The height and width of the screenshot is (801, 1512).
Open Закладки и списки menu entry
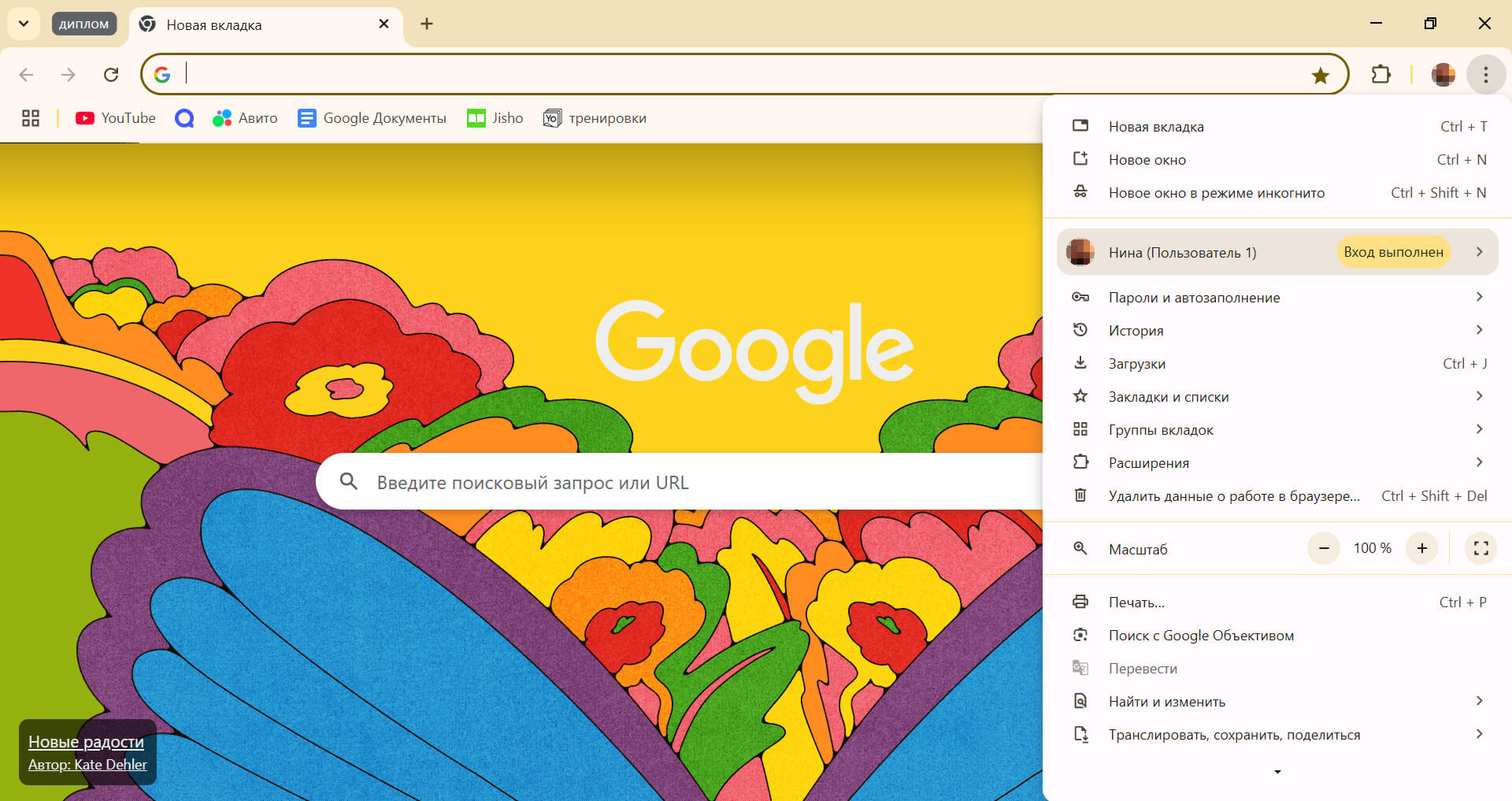pyautogui.click(x=1277, y=396)
